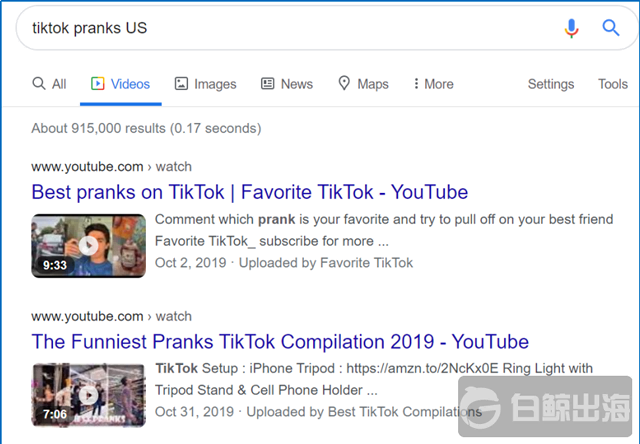Play the 9:33 video thumbnail
Viewport: 640px width, 444px height.
pos(88,246)
